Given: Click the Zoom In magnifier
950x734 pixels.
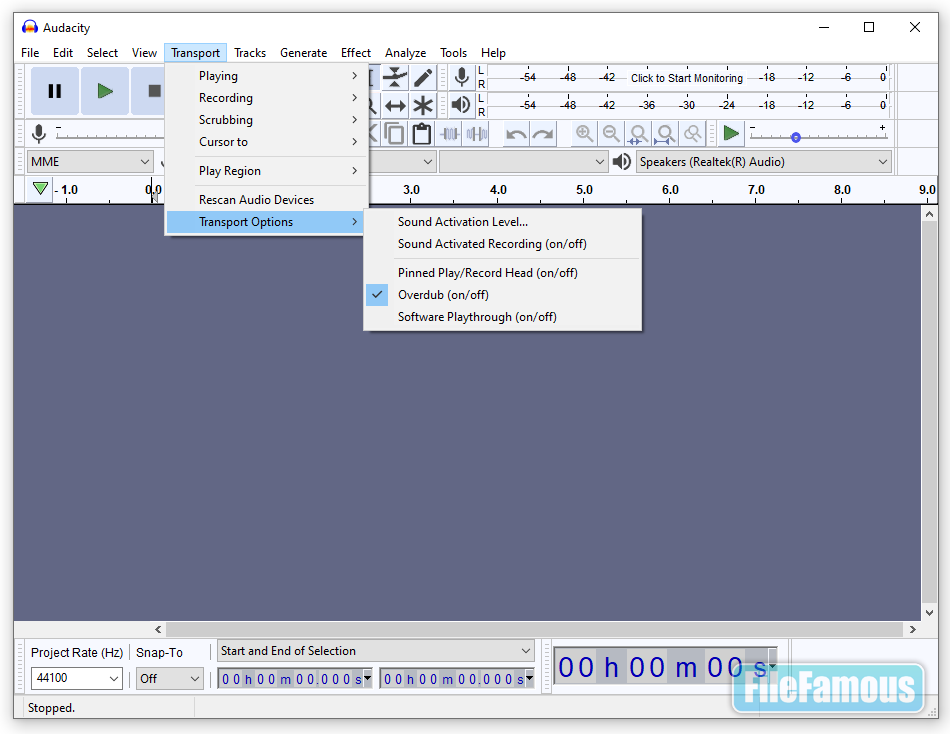Looking at the screenshot, I should (x=584, y=133).
